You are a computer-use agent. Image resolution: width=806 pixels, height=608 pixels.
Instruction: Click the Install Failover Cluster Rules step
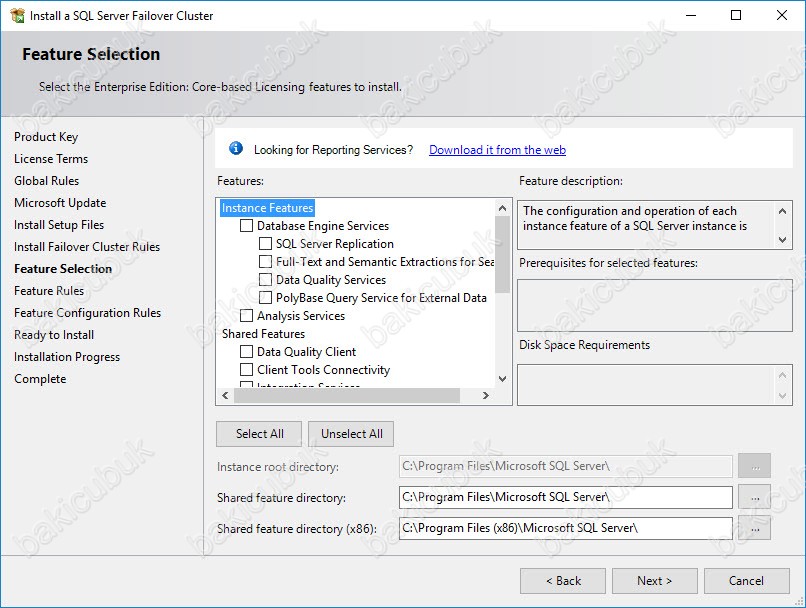click(x=87, y=247)
